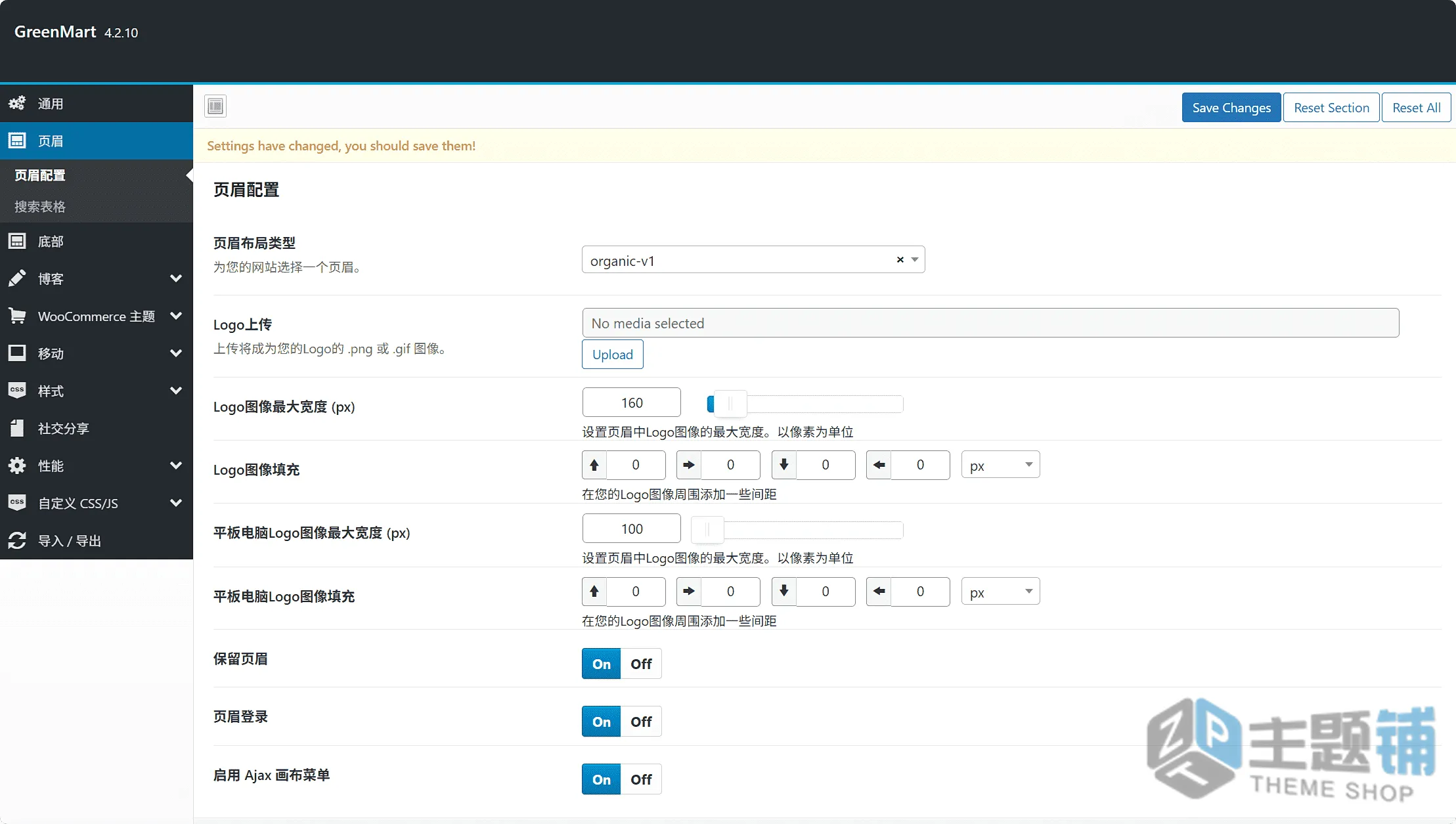Open the 页眉布局类型 organic-v1 dropdown
The width and height of the screenshot is (1456, 824).
(753, 260)
